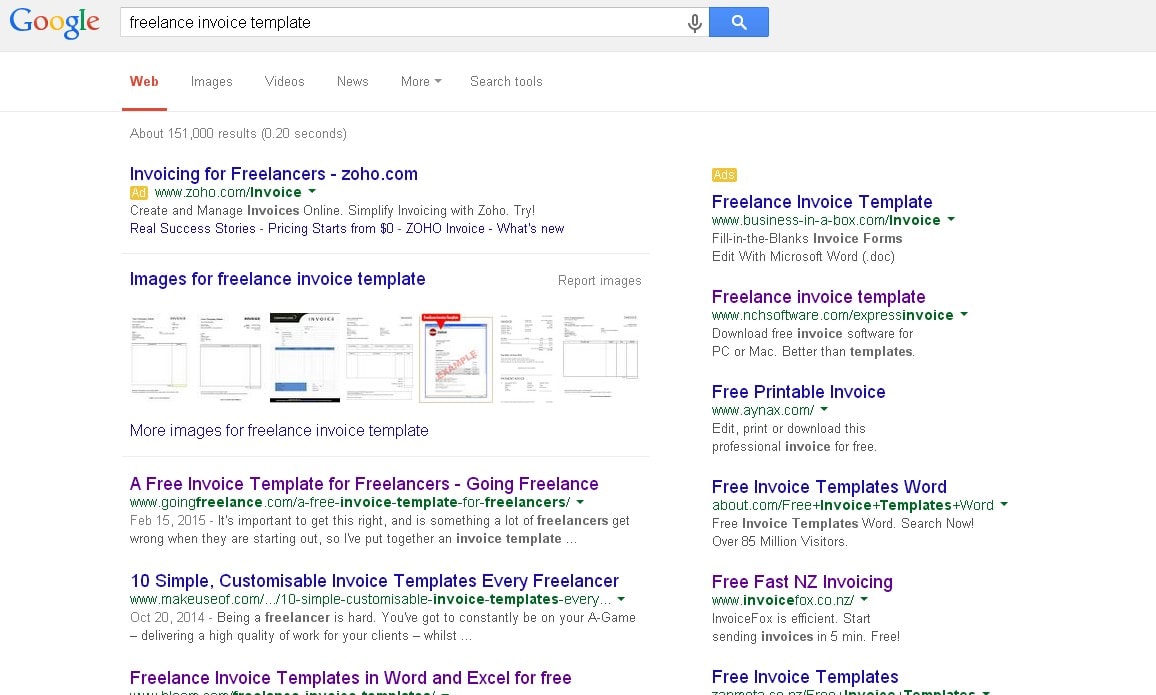Click the Google logo

[x=55, y=23]
